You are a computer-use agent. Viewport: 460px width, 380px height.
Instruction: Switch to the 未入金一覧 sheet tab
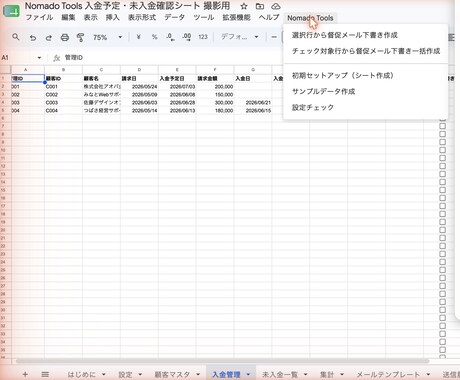280,374
